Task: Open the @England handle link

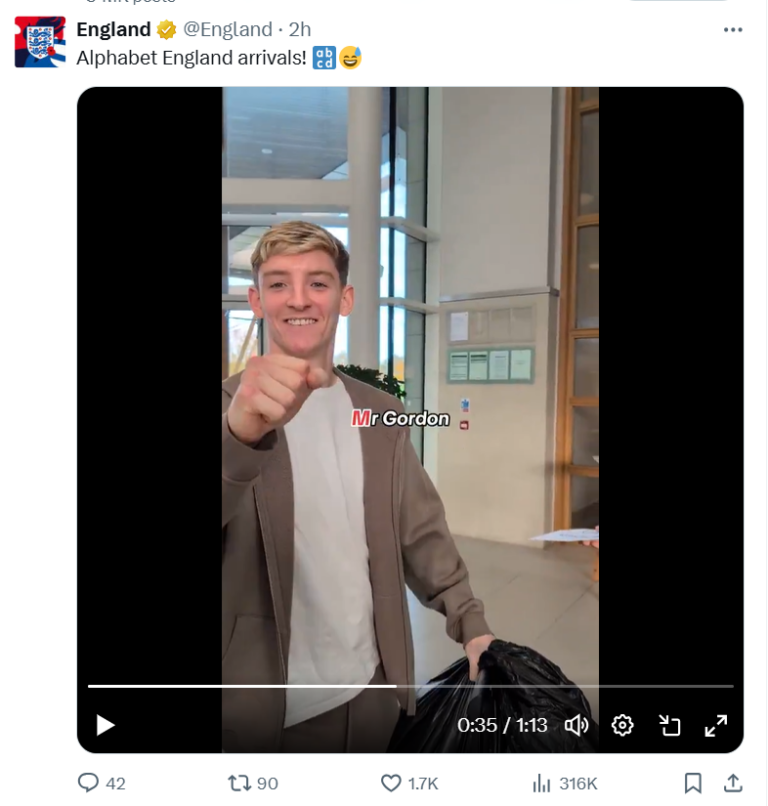Action: (228, 30)
